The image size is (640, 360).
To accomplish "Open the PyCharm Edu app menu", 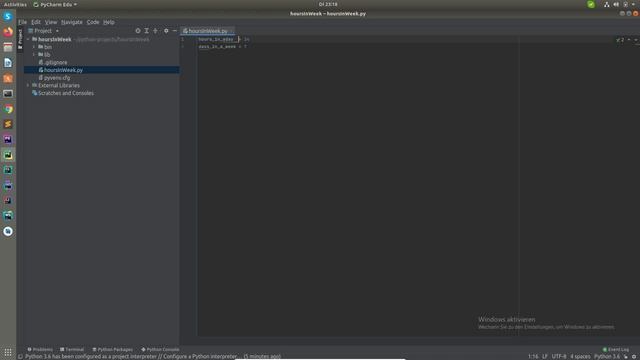I will (x=55, y=4).
